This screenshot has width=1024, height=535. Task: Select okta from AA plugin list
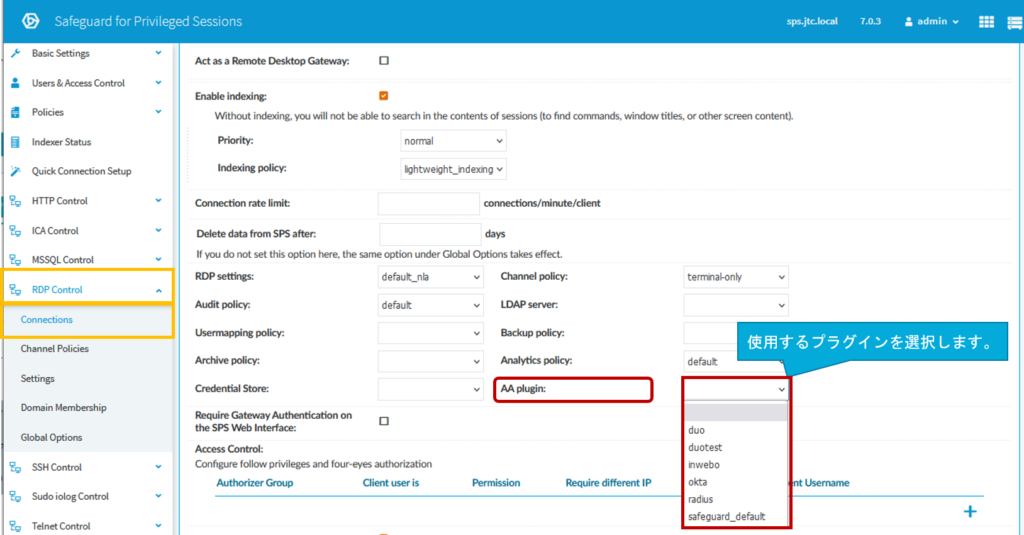pyautogui.click(x=736, y=482)
